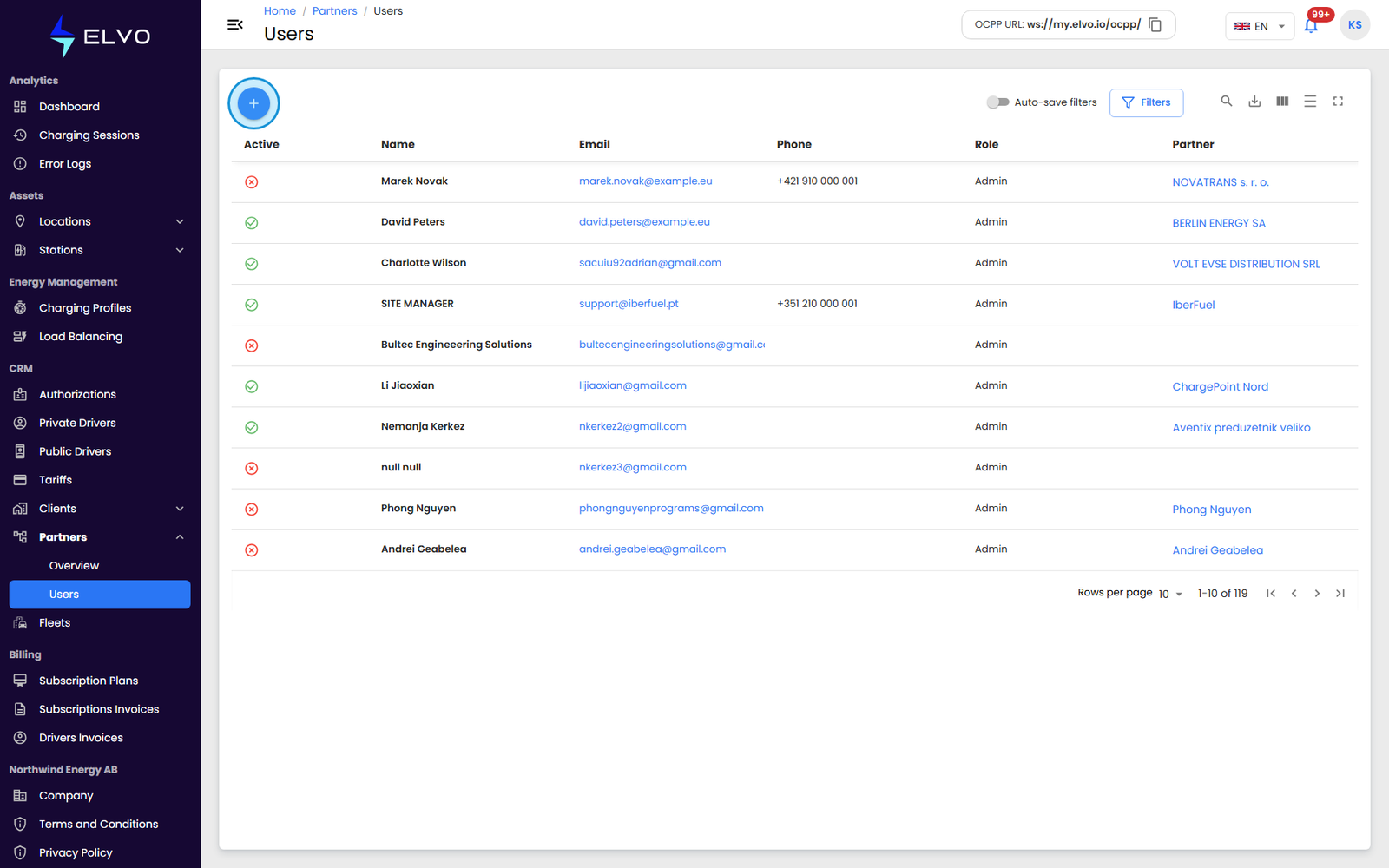Open Charging Profiles in sidebar
Viewport: 1389px width, 868px height.
(x=100, y=308)
